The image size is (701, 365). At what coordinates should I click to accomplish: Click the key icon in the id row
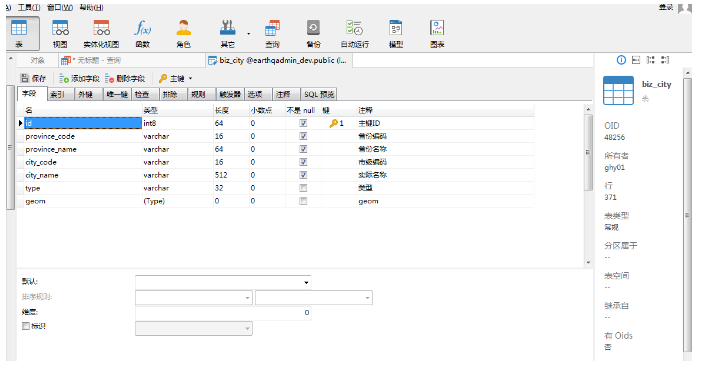(x=333, y=123)
